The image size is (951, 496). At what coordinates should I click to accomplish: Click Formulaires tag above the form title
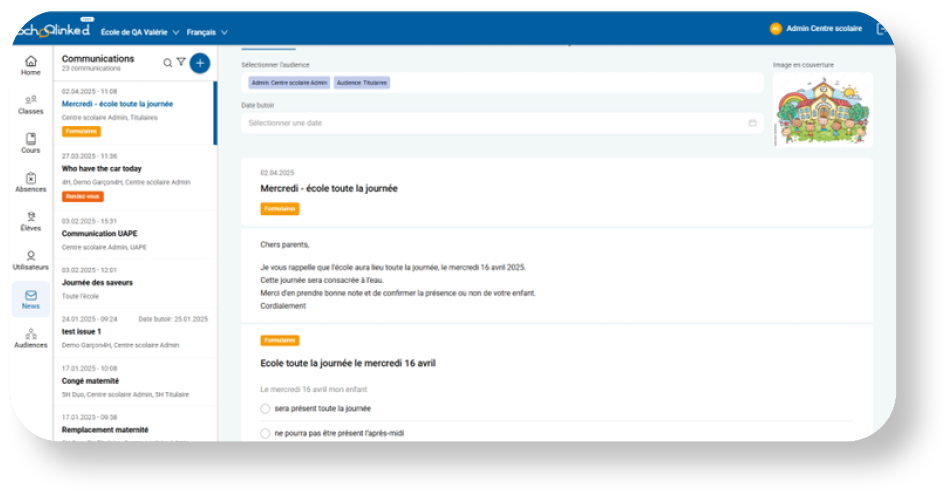280,341
